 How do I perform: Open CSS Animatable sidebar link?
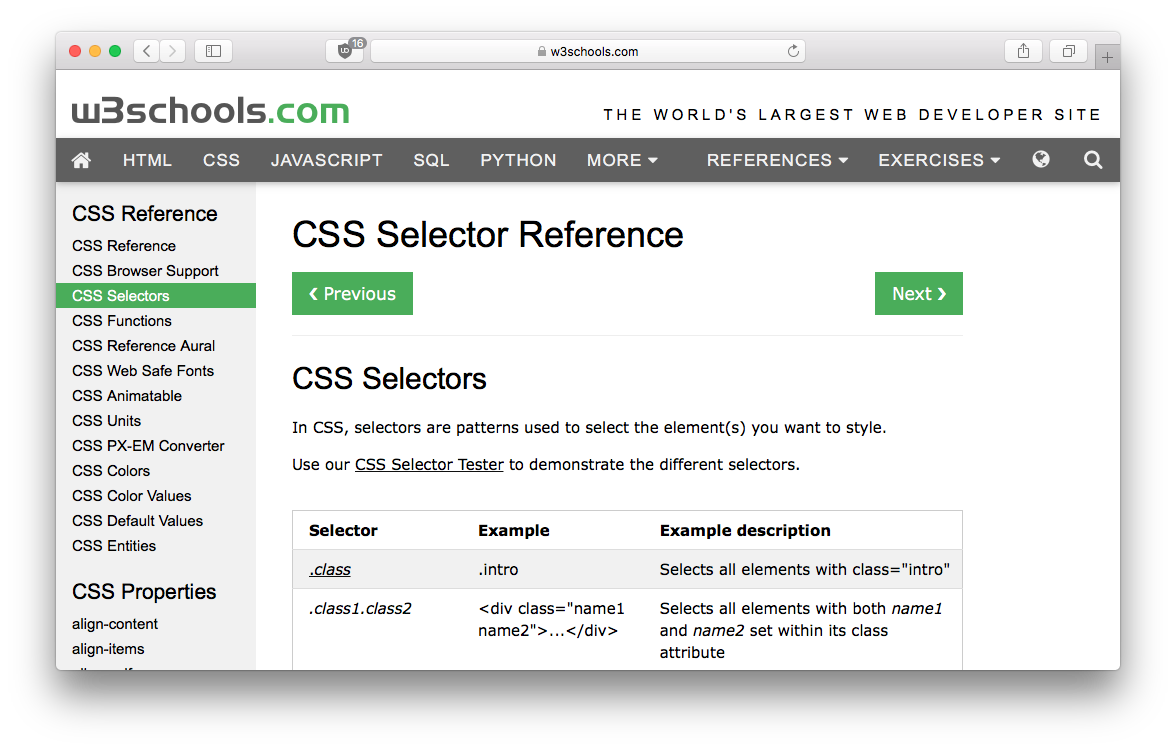click(x=127, y=396)
